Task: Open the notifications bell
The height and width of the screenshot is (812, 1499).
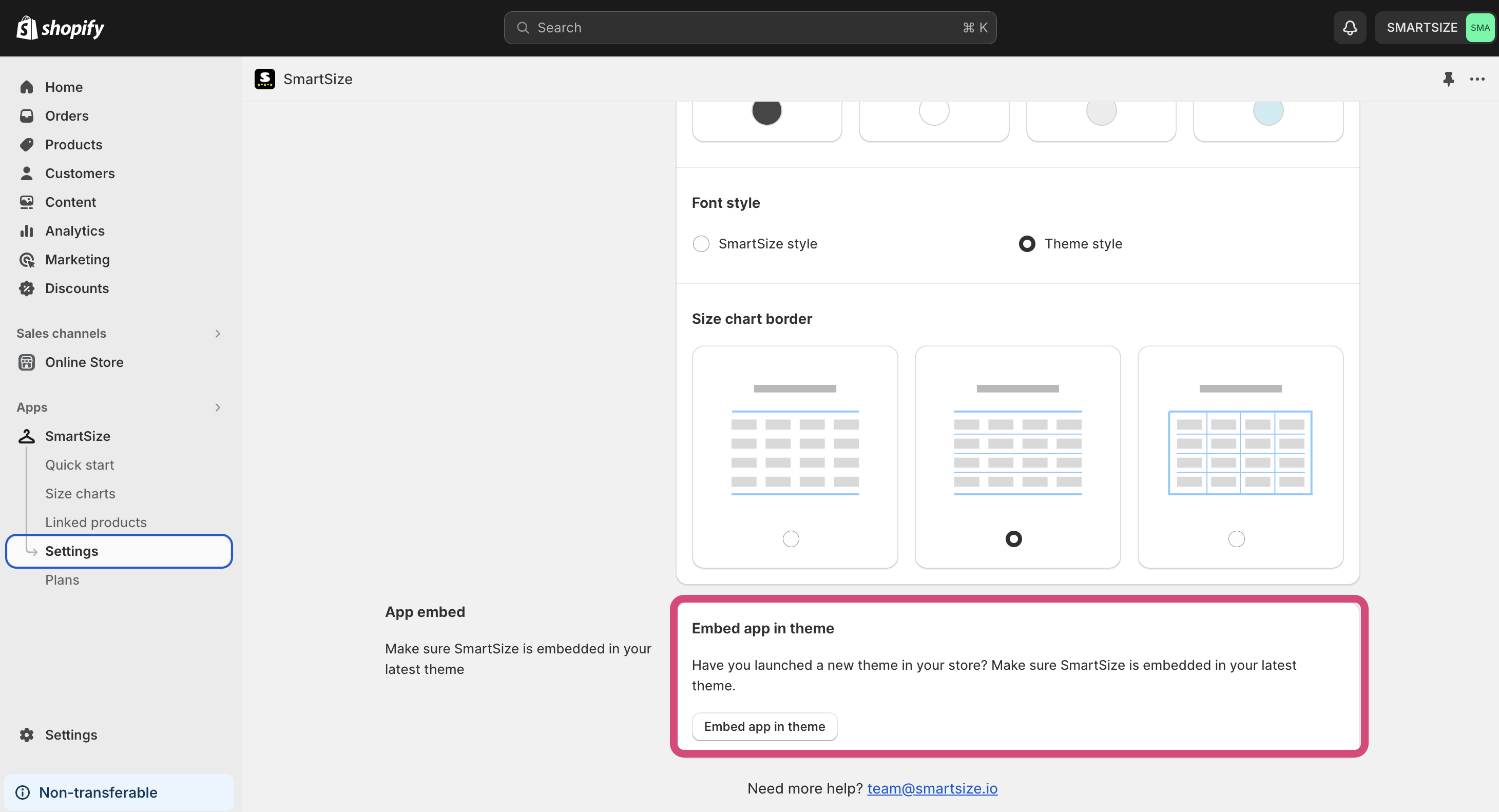Action: (1350, 27)
